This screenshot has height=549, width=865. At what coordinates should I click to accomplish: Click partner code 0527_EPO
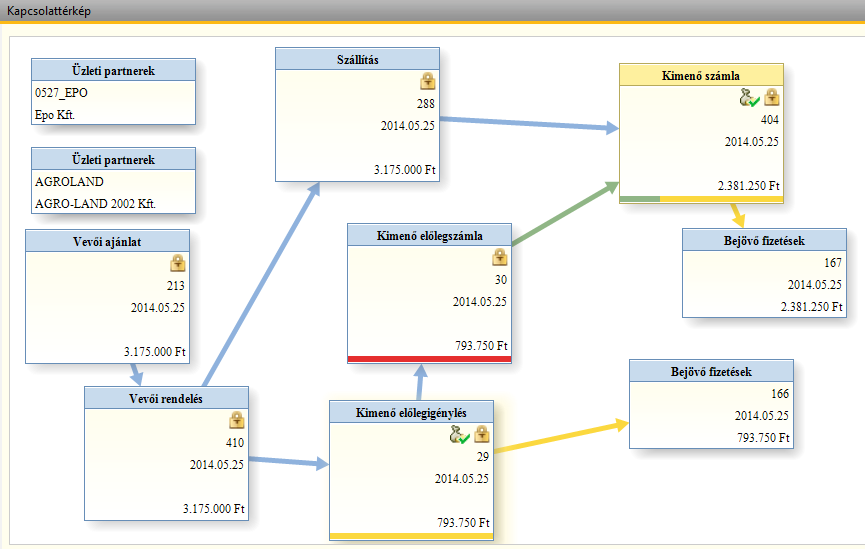click(x=61, y=93)
